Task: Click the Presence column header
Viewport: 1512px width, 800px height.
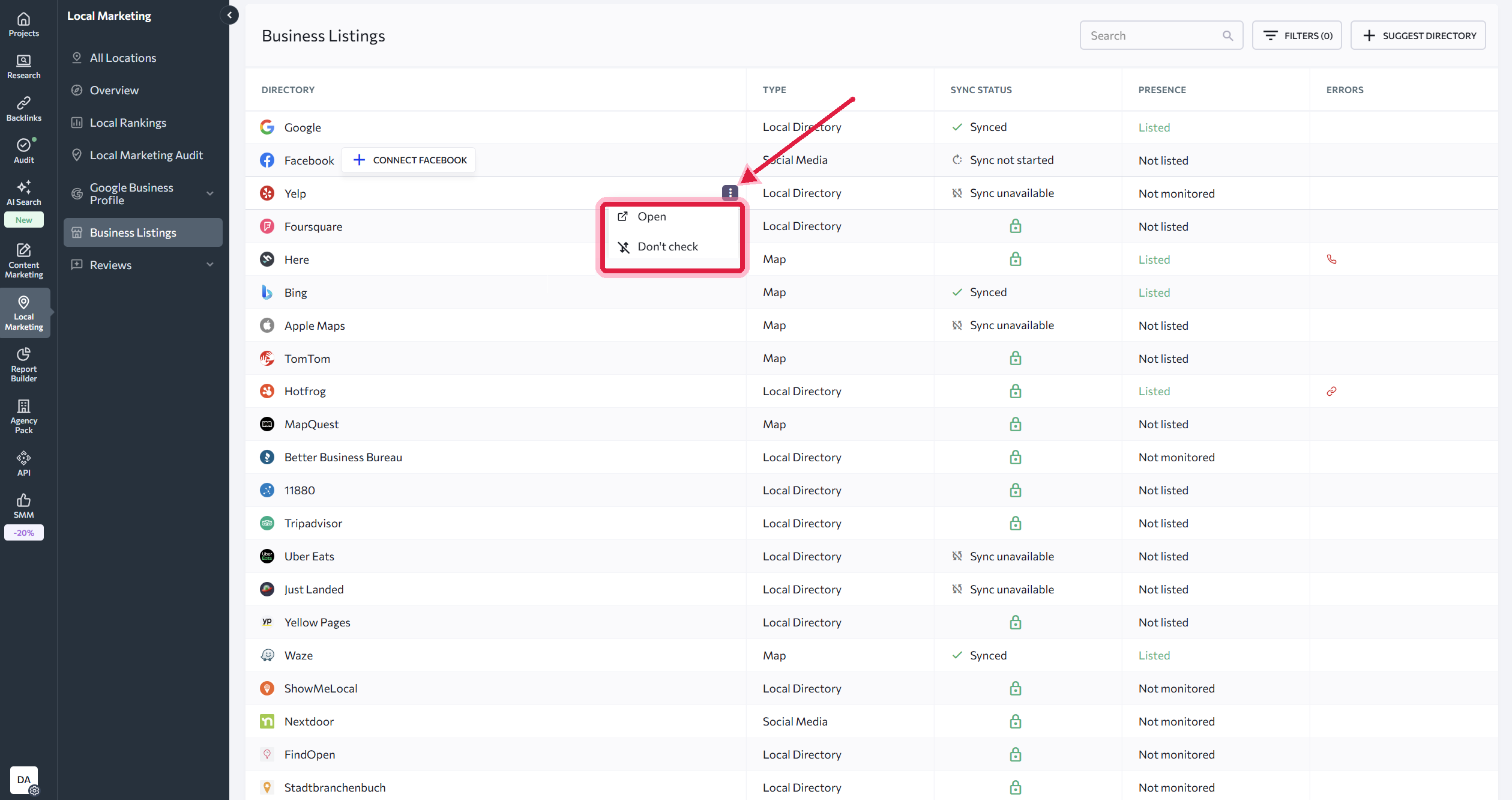Action: pos(1162,89)
